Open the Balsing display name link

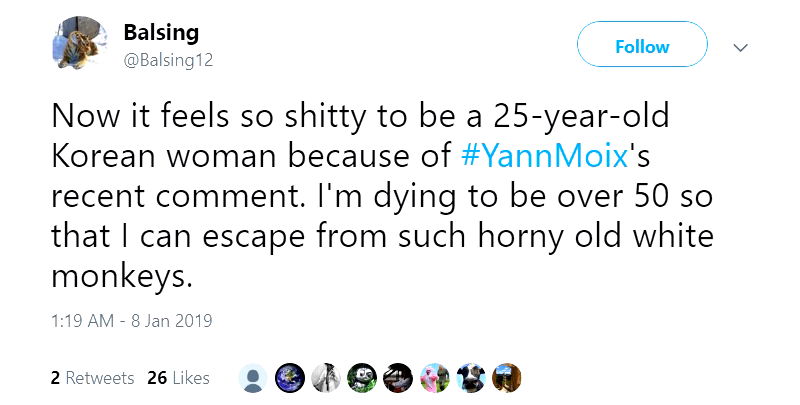pos(160,33)
